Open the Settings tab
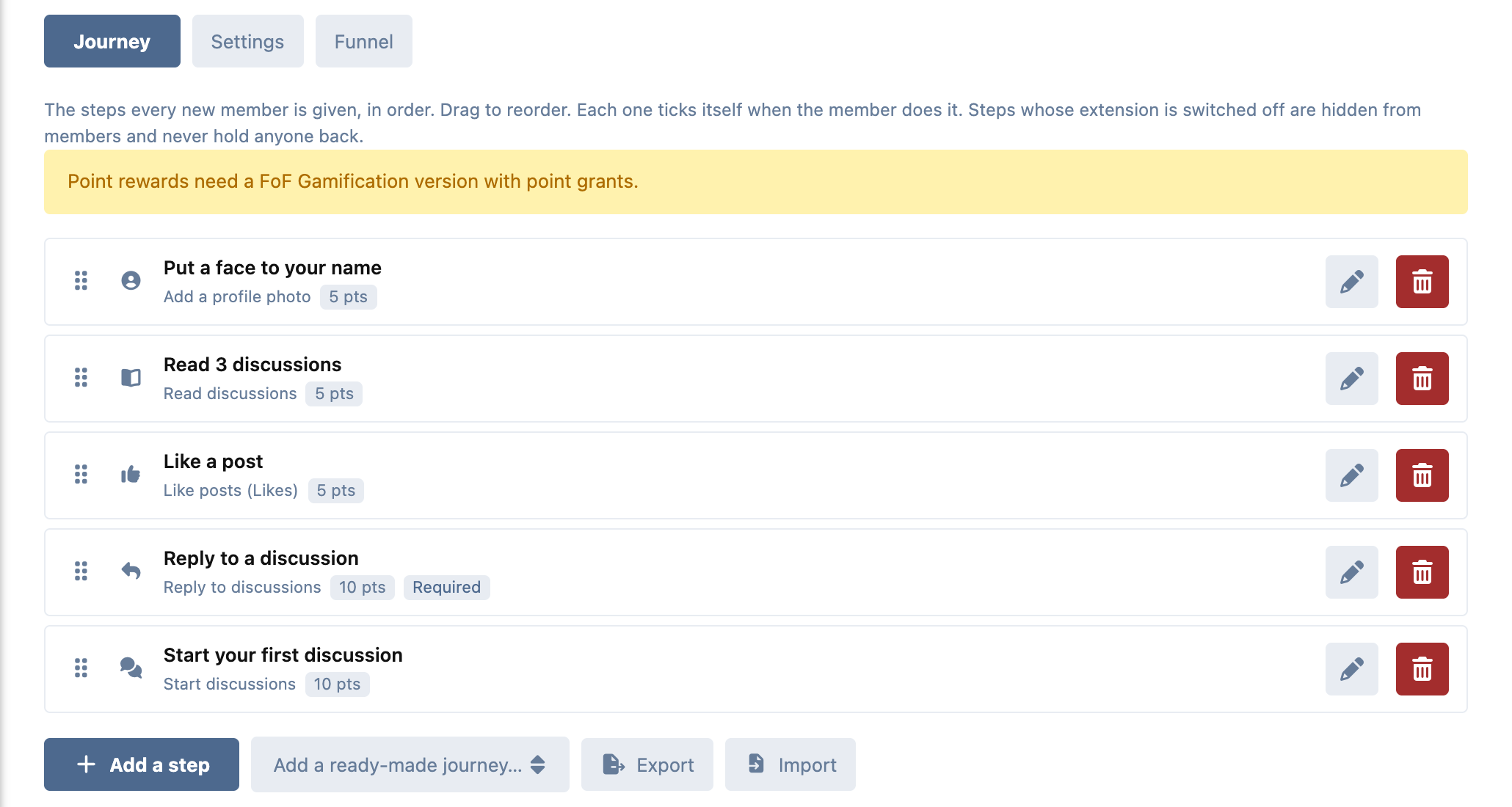Image resolution: width=1512 pixels, height=807 pixels. pyautogui.click(x=247, y=41)
